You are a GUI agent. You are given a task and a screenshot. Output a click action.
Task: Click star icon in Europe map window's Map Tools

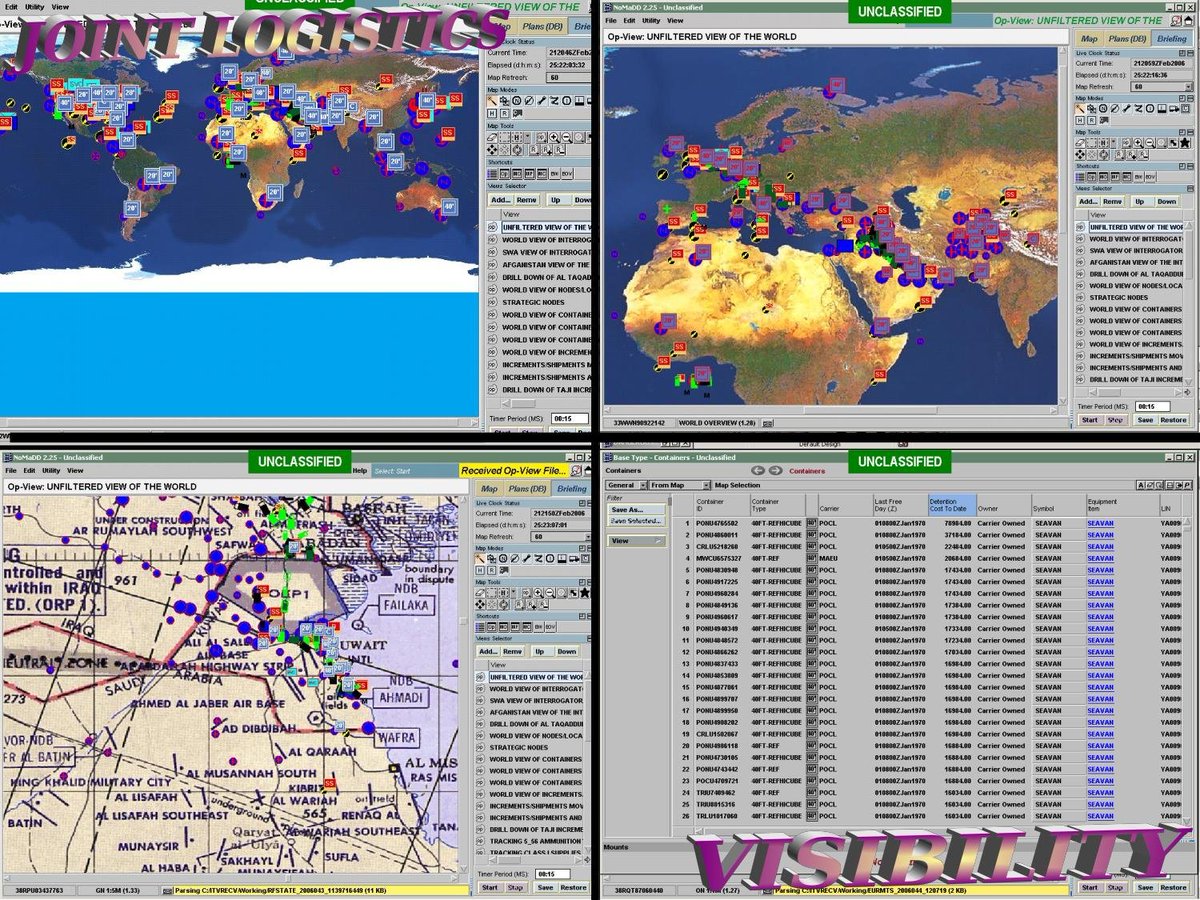tap(1185, 144)
